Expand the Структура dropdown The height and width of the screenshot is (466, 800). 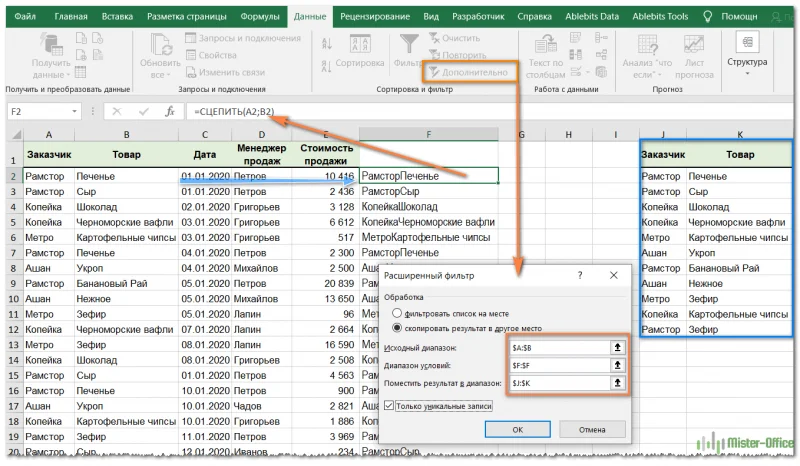pos(747,61)
